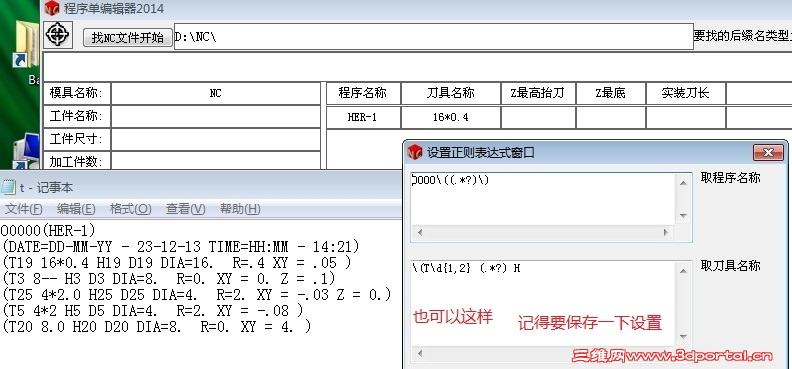Open the 文件(F) menu in Notepad
The width and height of the screenshot is (792, 369).
[23, 208]
